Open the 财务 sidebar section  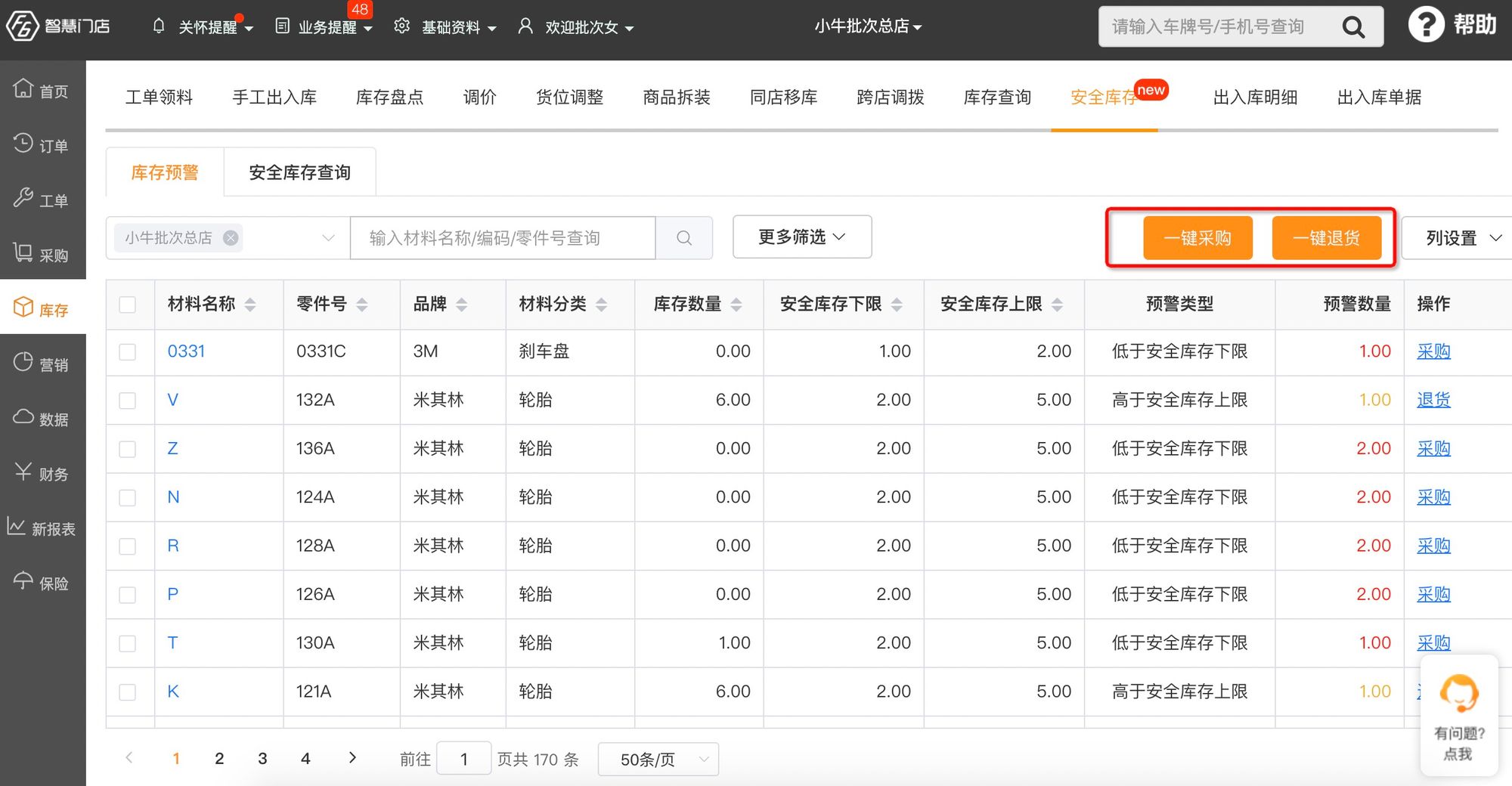42,473
